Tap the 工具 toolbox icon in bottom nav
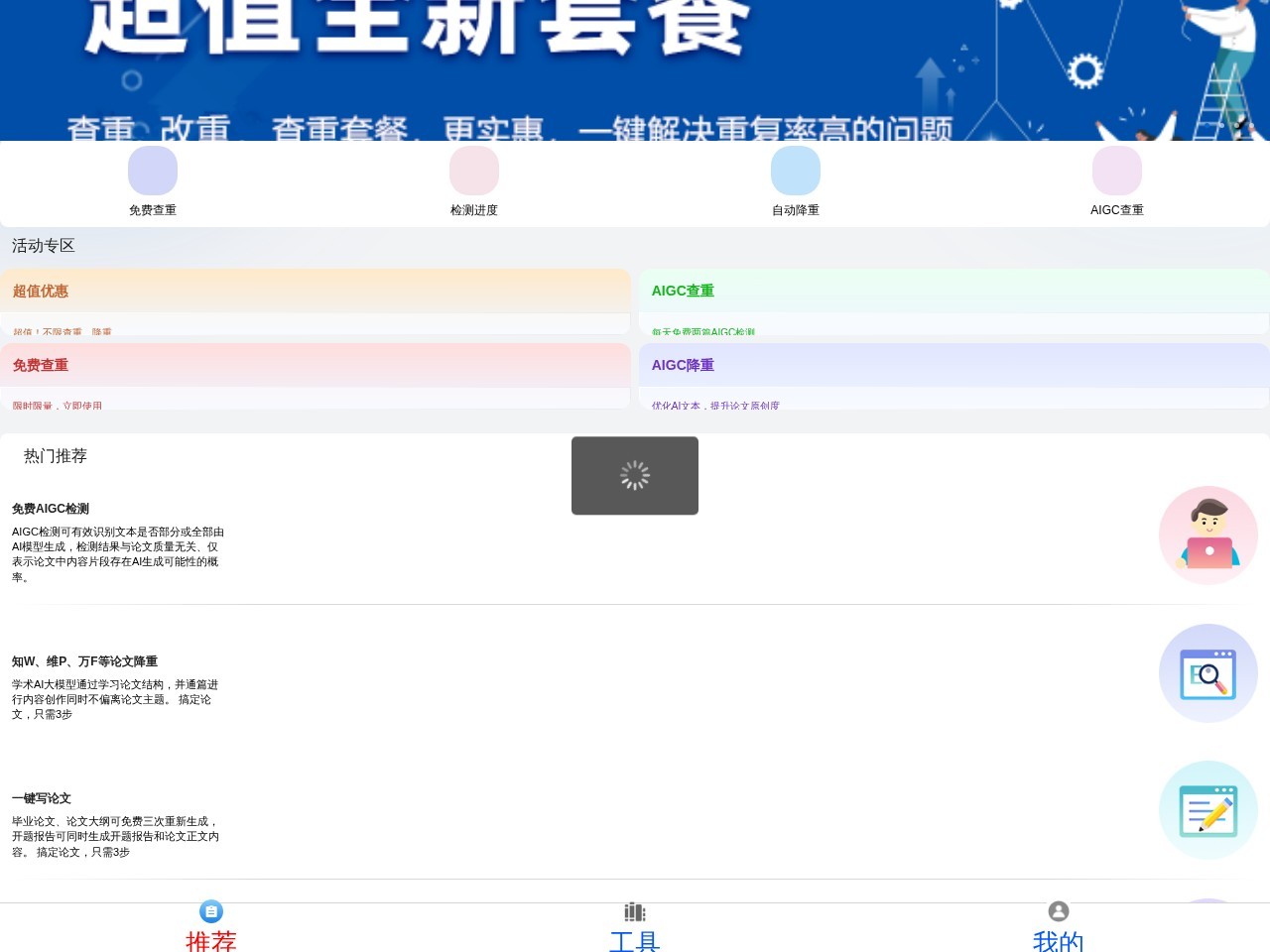Screen dimensions: 1270x952 (x=634, y=911)
